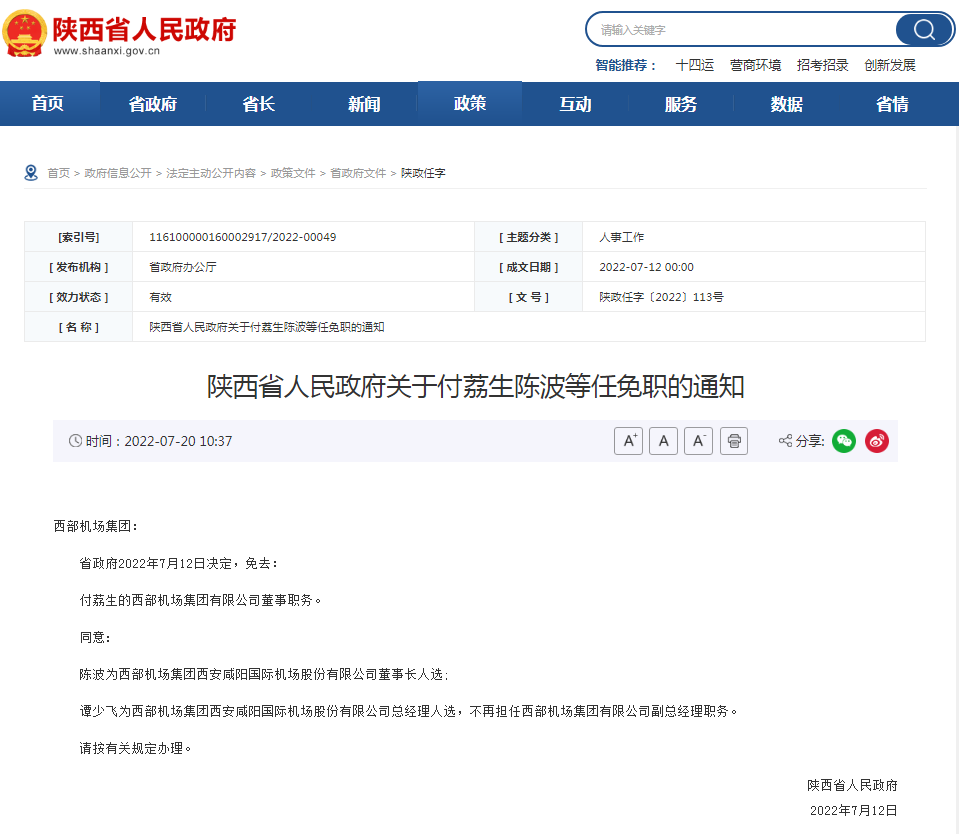Reset font size with the middle A icon
Viewport: 959px width, 834px height.
click(663, 440)
